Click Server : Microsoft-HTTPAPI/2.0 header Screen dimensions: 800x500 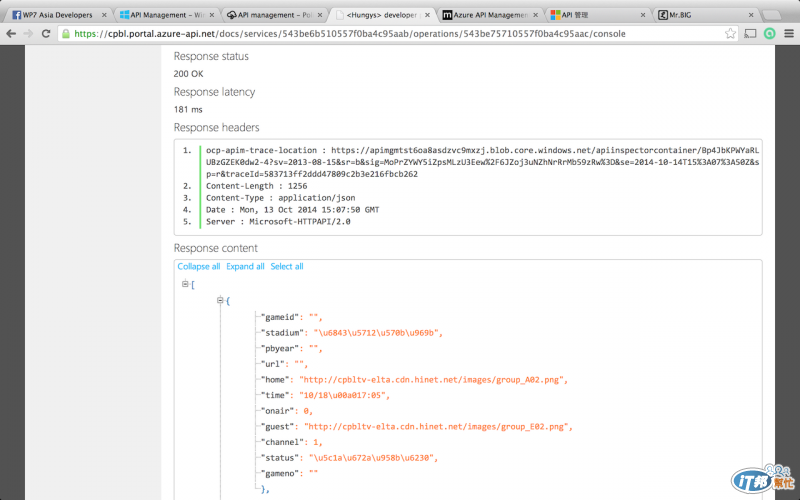[278, 222]
